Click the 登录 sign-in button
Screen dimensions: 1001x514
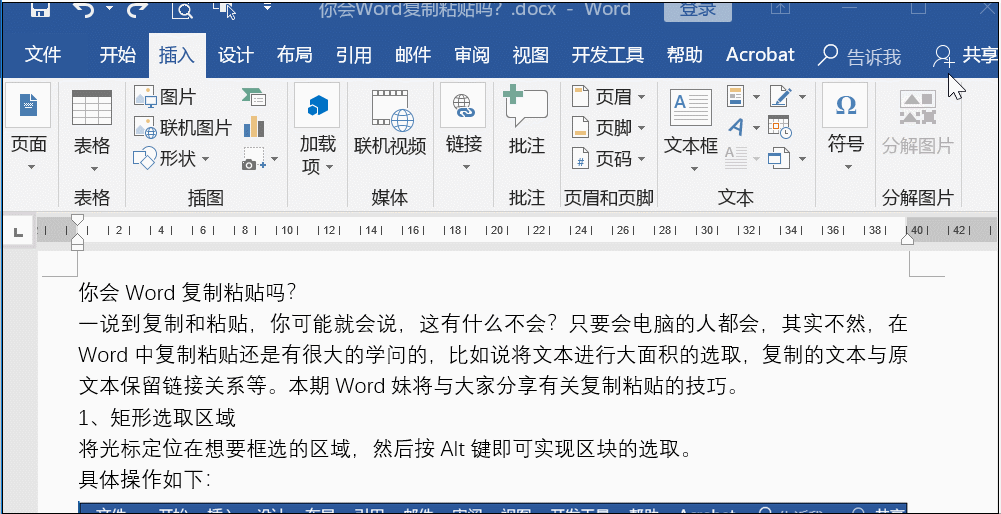(697, 10)
